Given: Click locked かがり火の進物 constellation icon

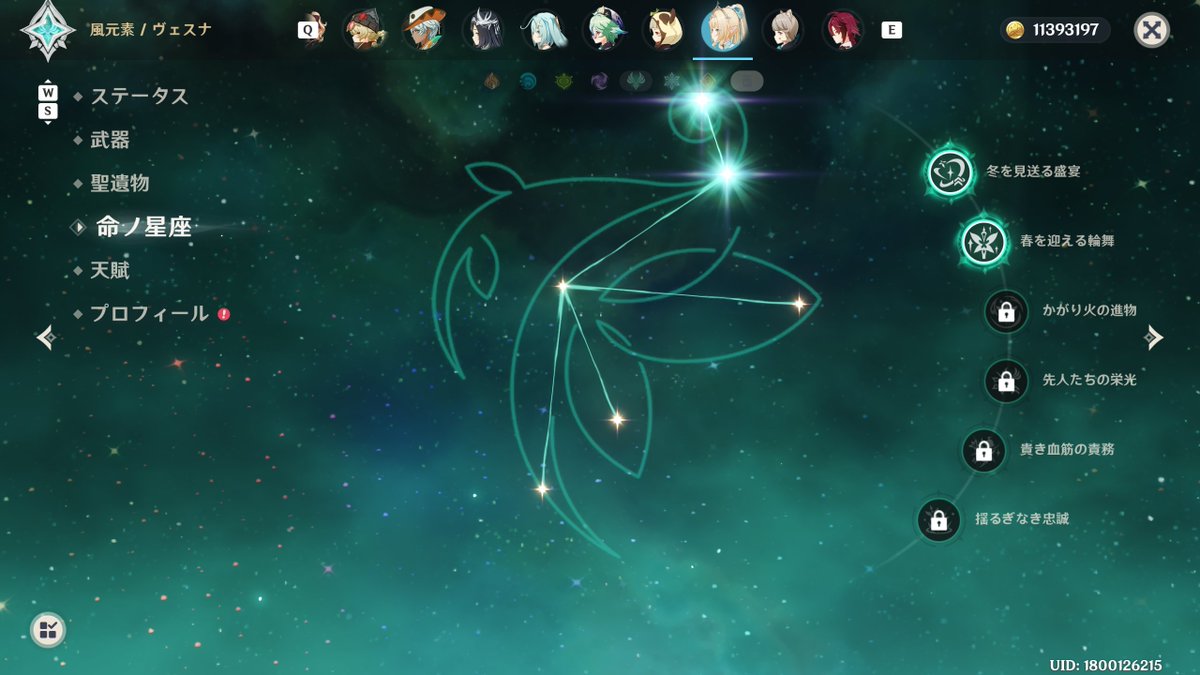Looking at the screenshot, I should pyautogui.click(x=1006, y=312).
